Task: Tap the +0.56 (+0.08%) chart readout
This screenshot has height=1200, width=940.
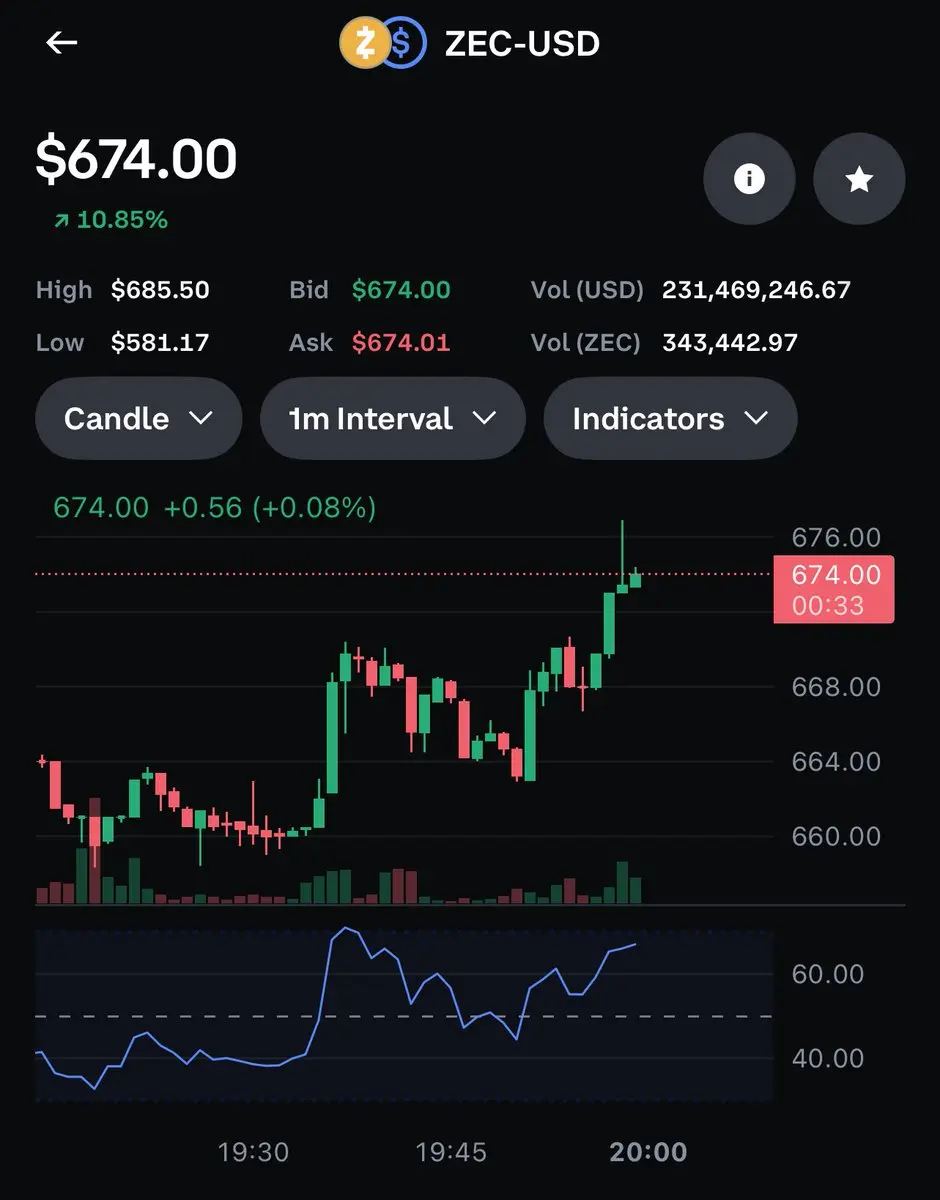Action: click(x=270, y=508)
